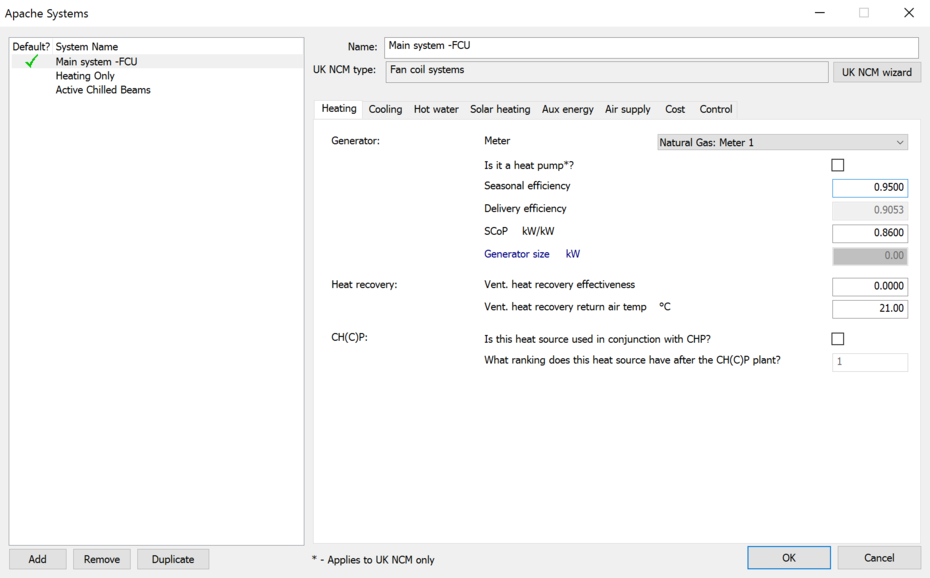Click the system Name text field
Viewport: 930px width, 578px height.
(x=650, y=47)
